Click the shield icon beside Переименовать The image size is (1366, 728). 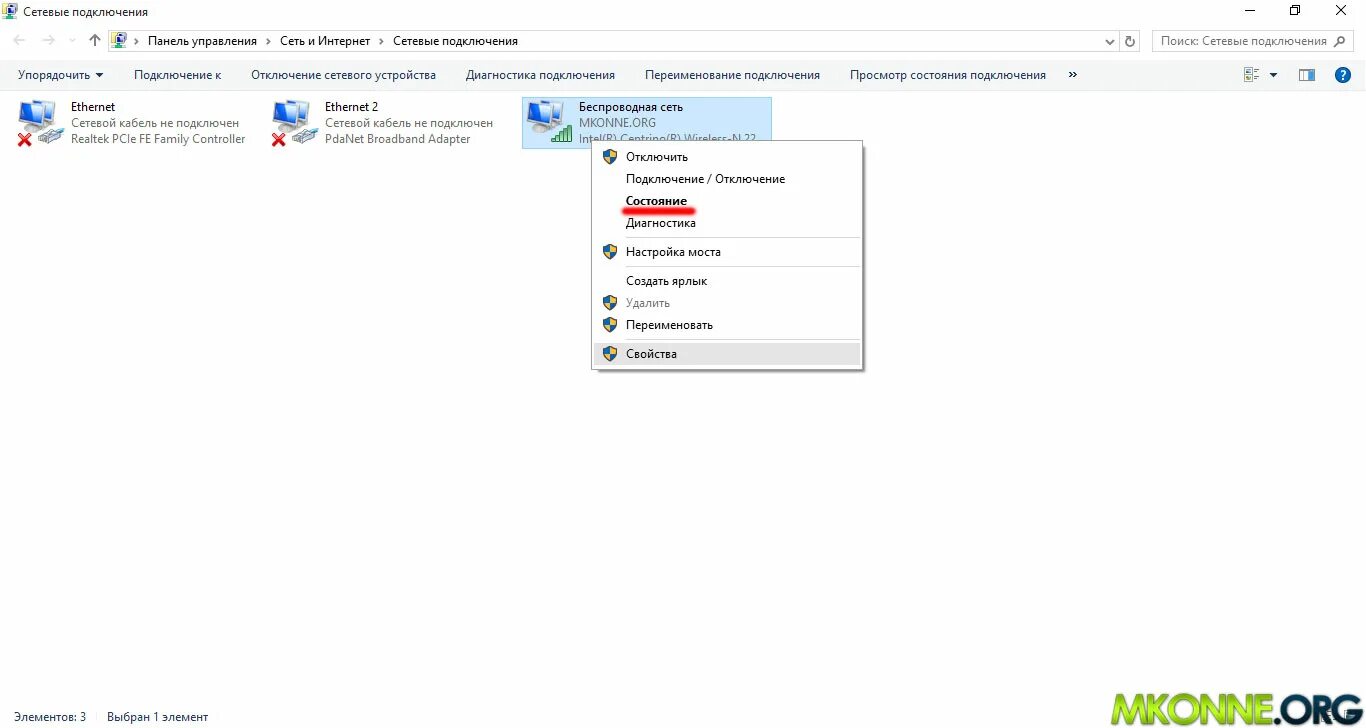[610, 325]
